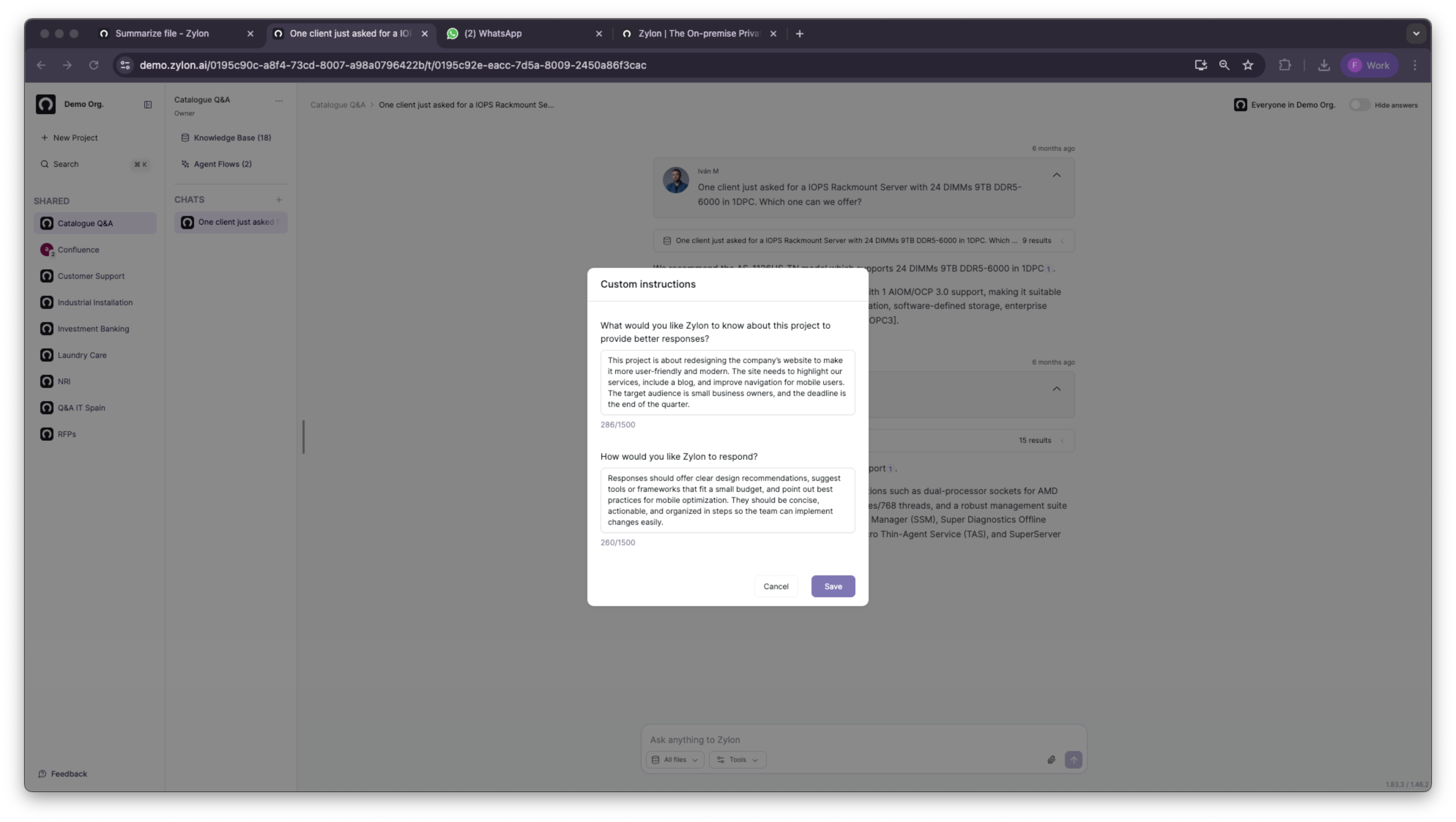Collapse the sidebar panel icon

tap(148, 105)
